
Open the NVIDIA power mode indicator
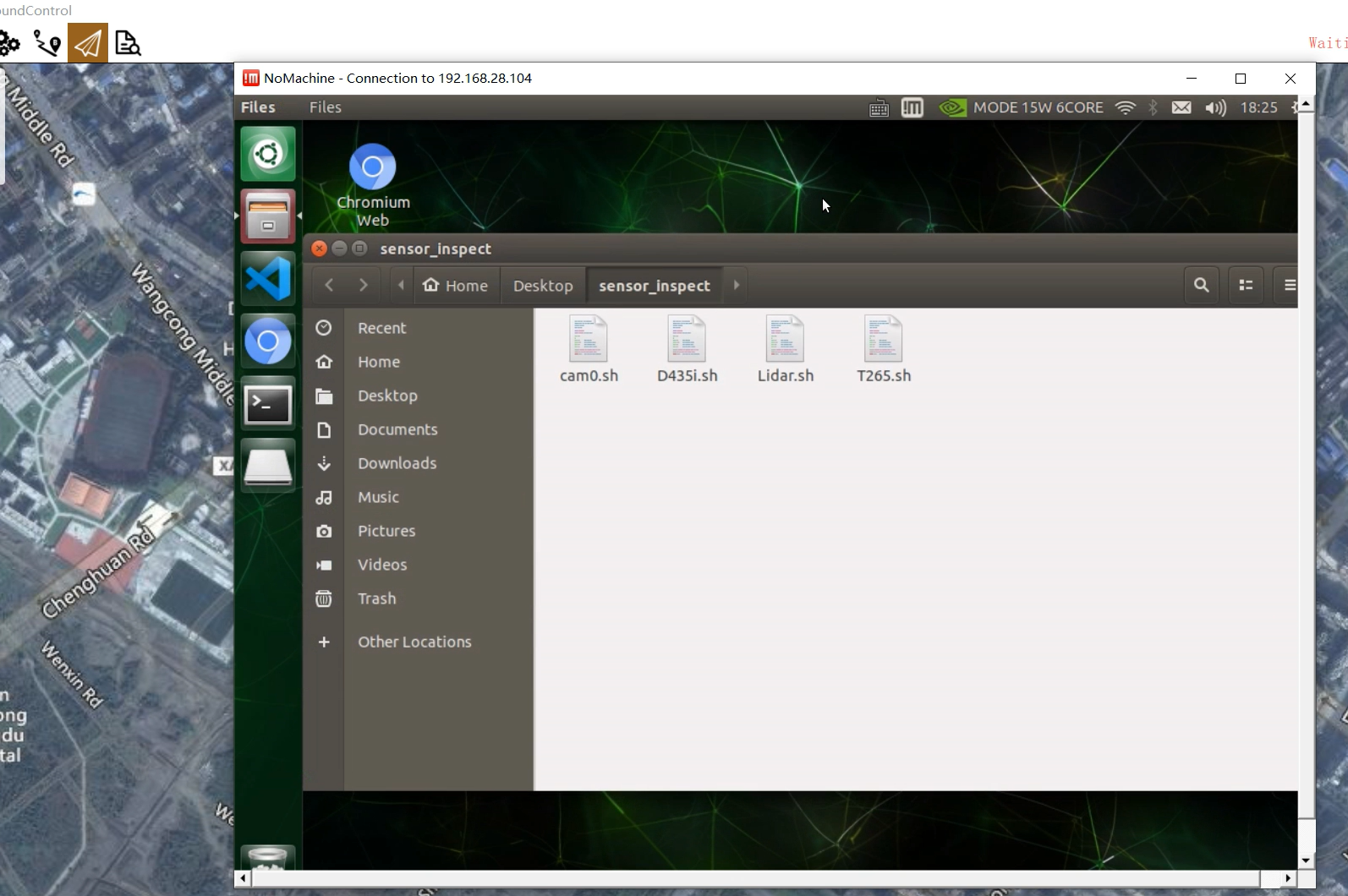click(1022, 107)
